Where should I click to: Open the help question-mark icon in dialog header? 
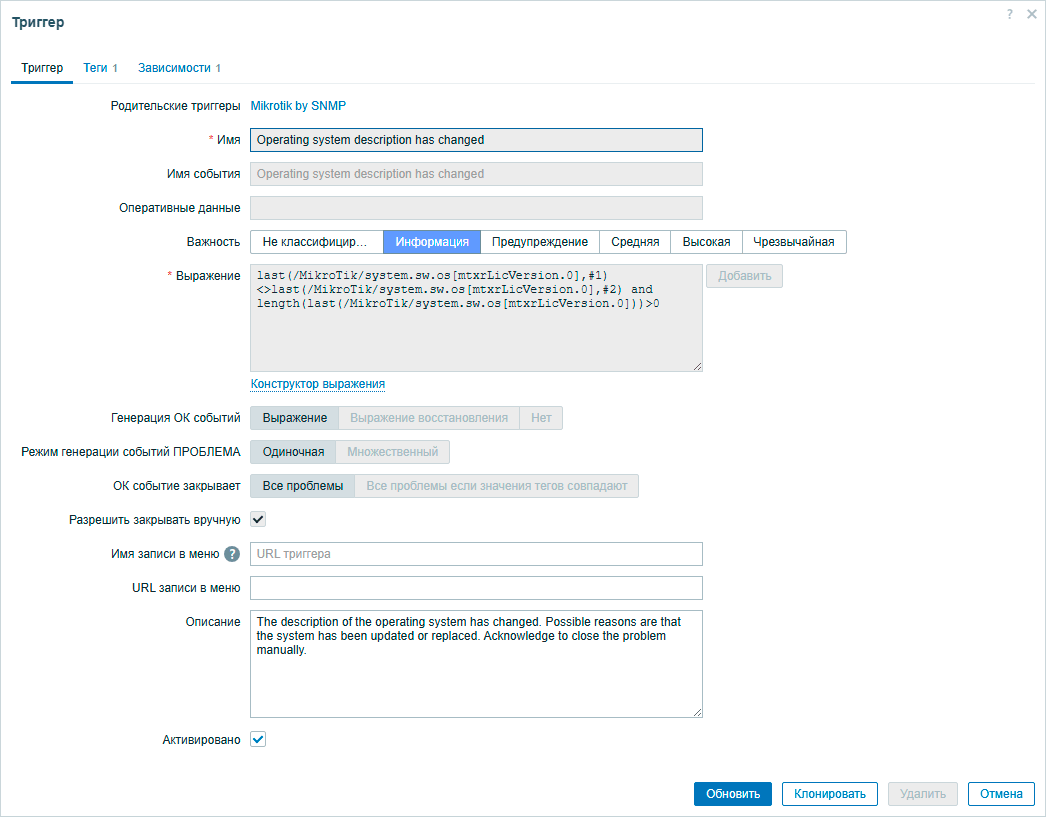1009,14
